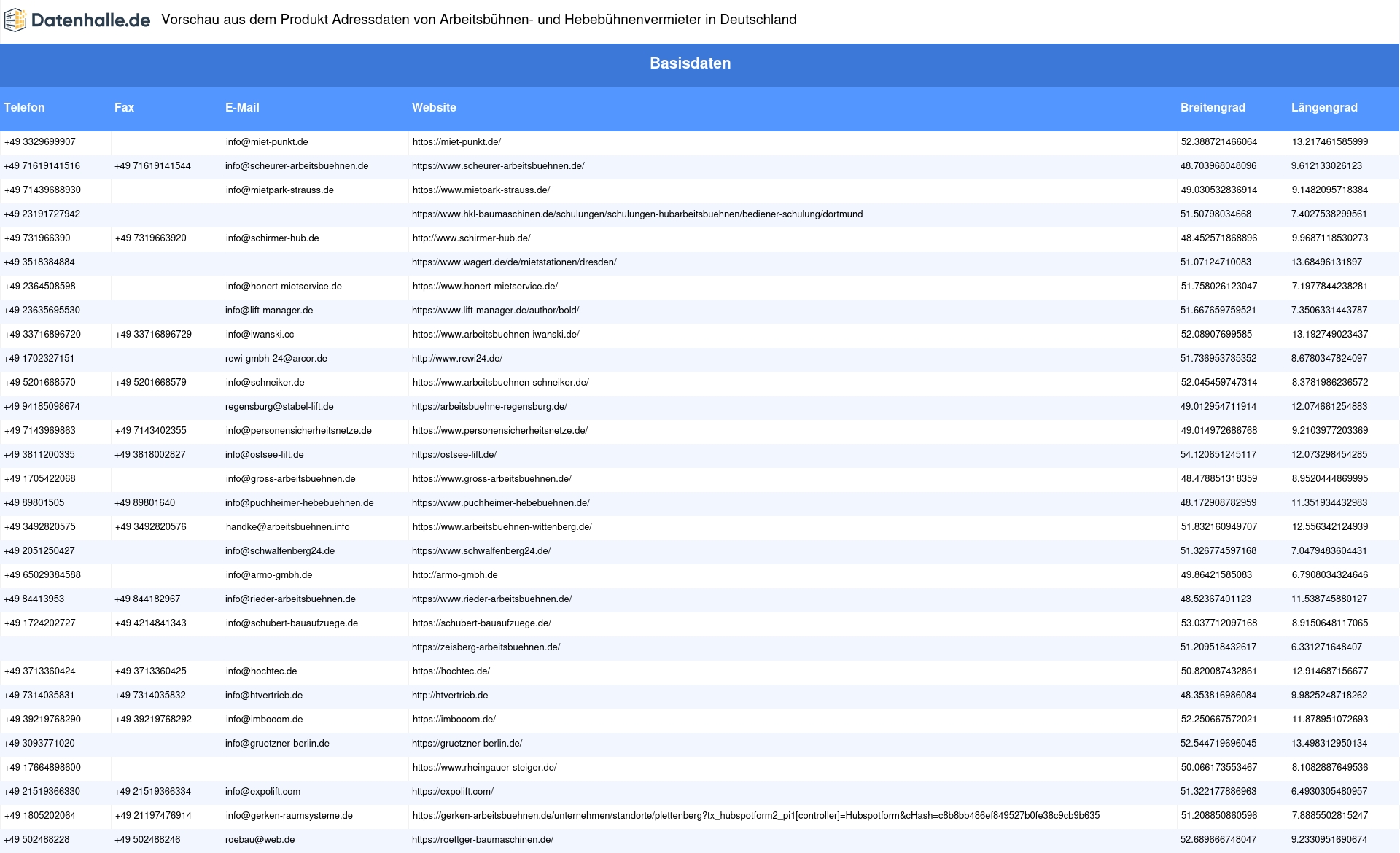The image size is (1400, 853).
Task: Select email info@gerken-raumsysteme.de
Action: click(289, 816)
